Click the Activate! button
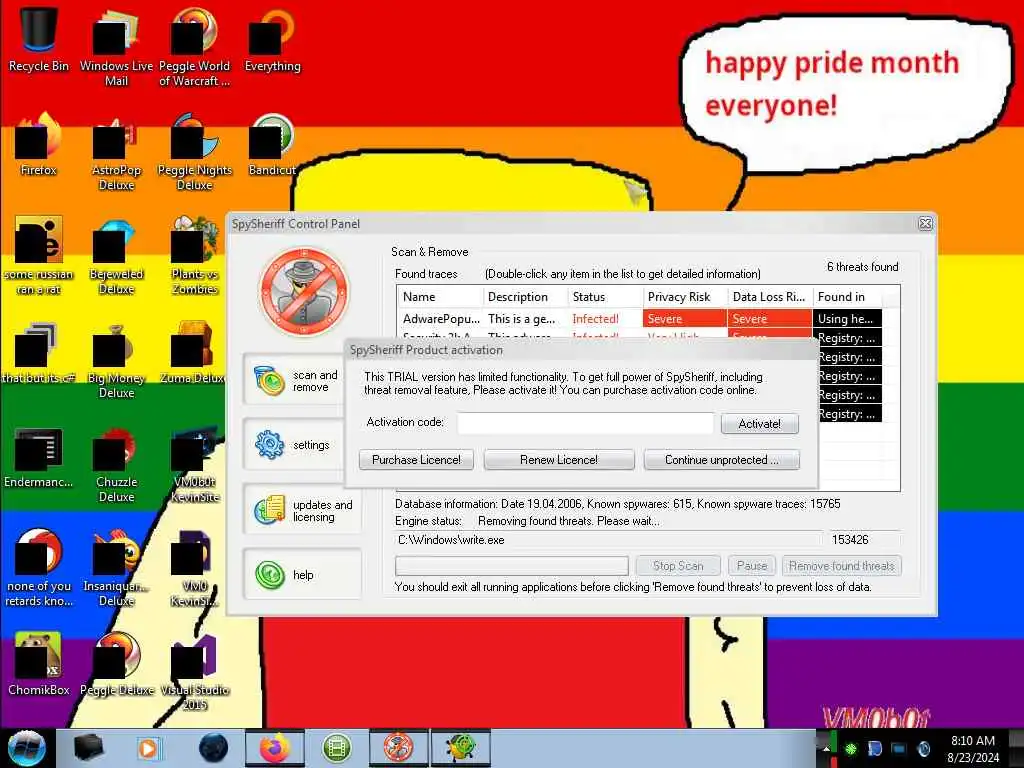This screenshot has height=768, width=1024. click(760, 424)
